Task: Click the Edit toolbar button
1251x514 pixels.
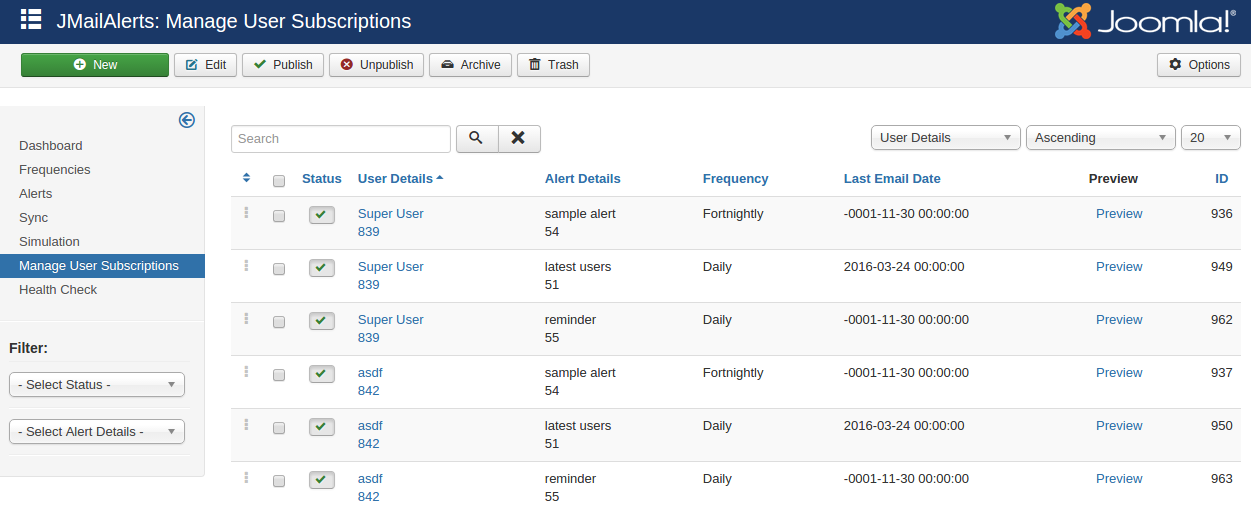Action: coord(206,64)
